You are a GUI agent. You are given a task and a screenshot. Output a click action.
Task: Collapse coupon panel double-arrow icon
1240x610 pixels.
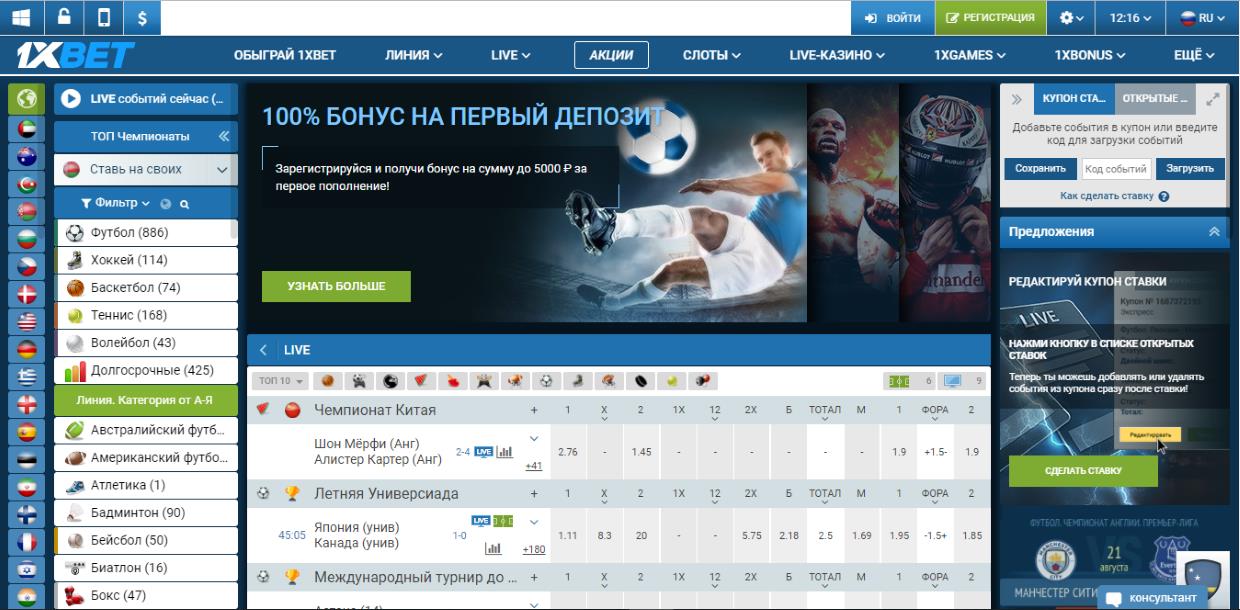tap(1017, 99)
